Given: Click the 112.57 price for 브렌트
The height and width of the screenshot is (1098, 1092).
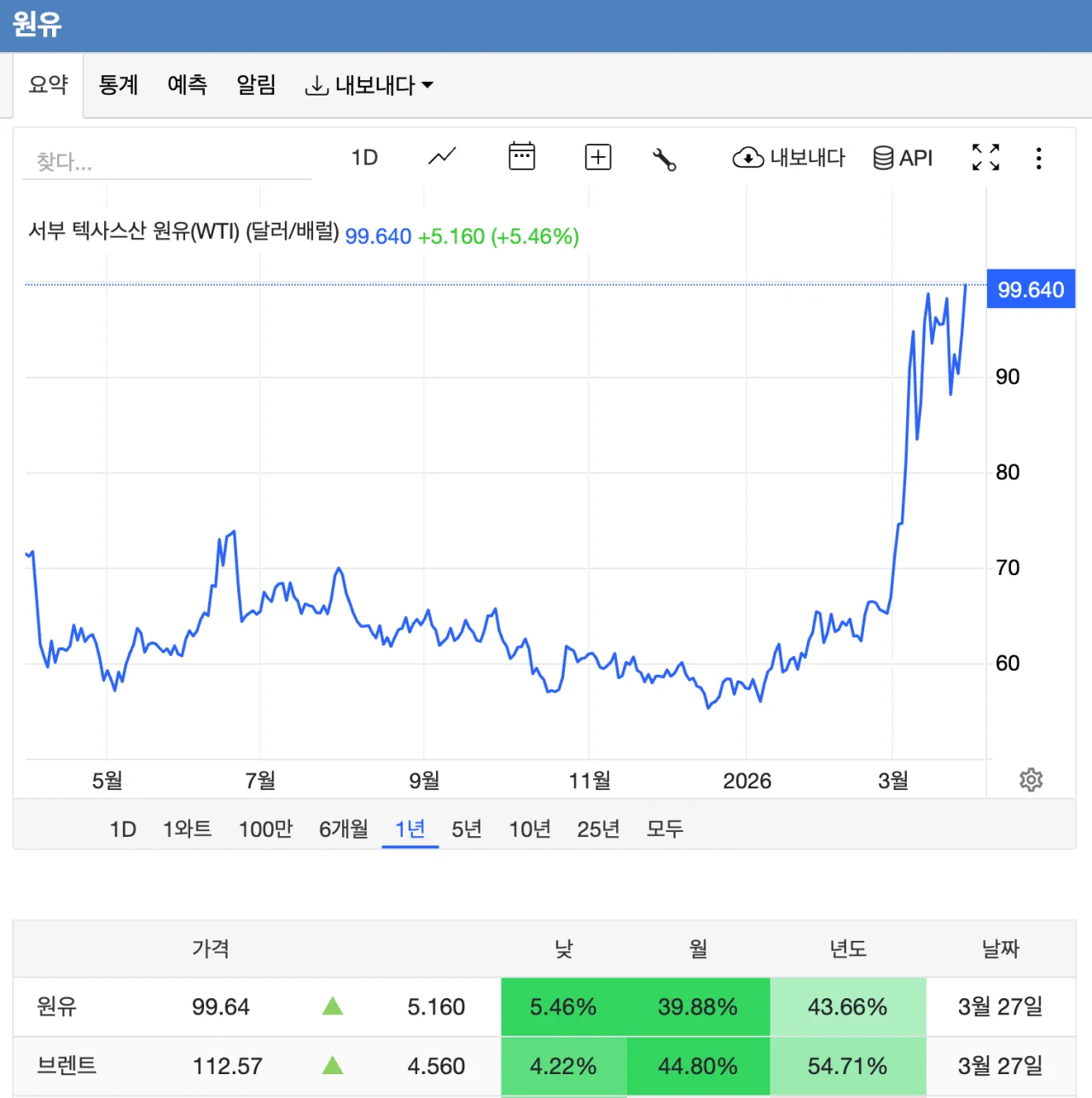Looking at the screenshot, I should click(x=227, y=1066).
